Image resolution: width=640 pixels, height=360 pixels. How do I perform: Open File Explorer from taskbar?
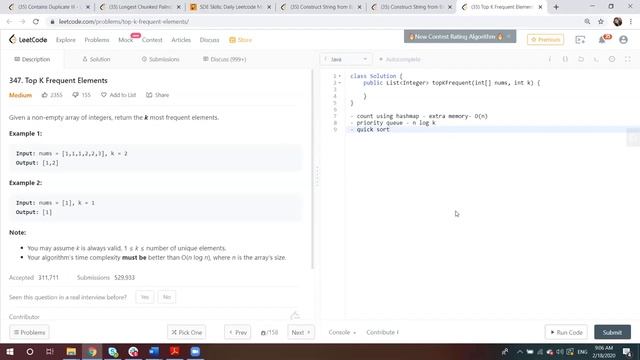pyautogui.click(x=71, y=351)
